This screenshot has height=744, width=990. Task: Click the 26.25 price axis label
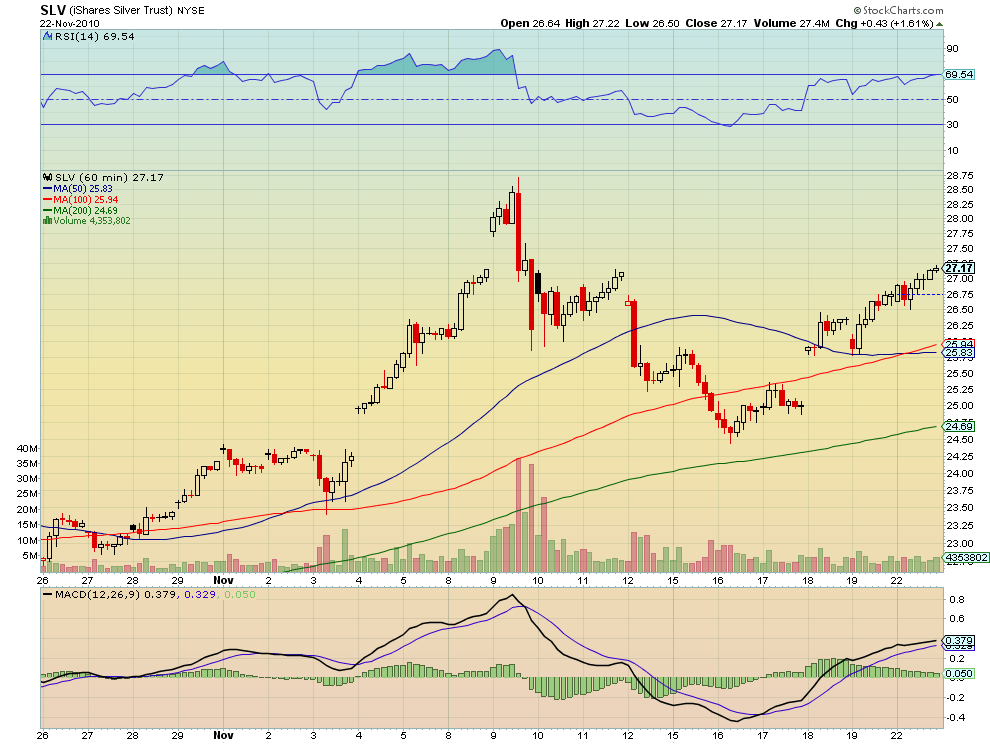[960, 325]
